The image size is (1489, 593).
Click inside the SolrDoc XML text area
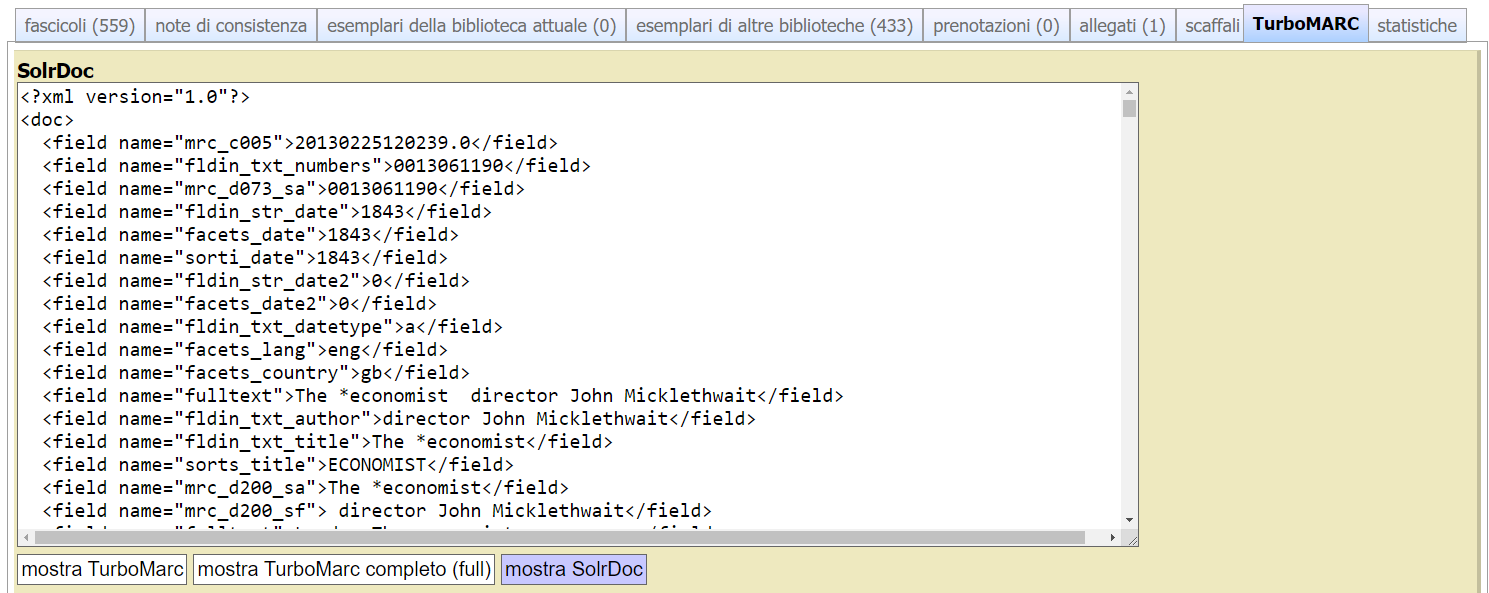[560, 300]
